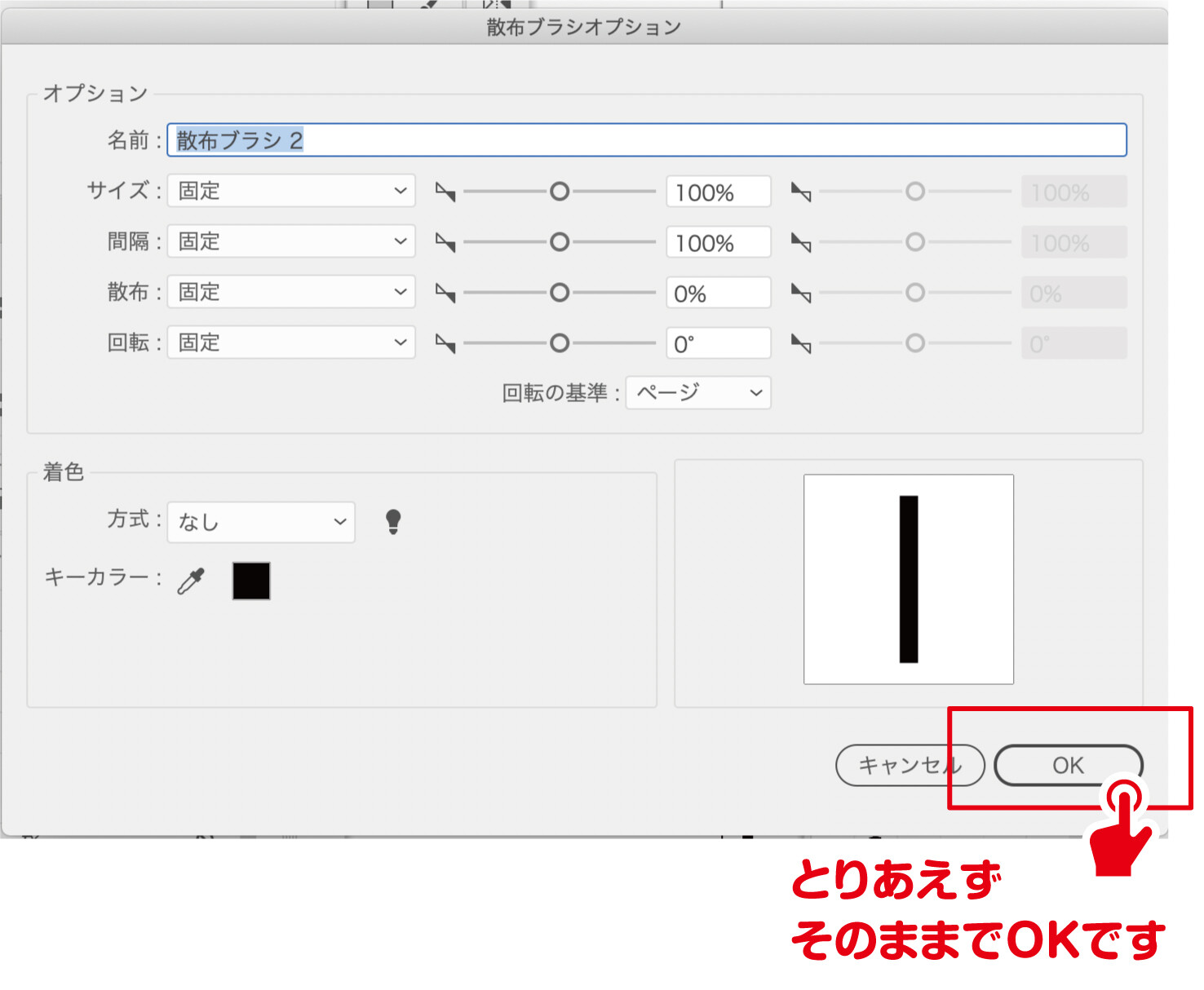
Task: Click the size slider handle
Action: [x=560, y=192]
